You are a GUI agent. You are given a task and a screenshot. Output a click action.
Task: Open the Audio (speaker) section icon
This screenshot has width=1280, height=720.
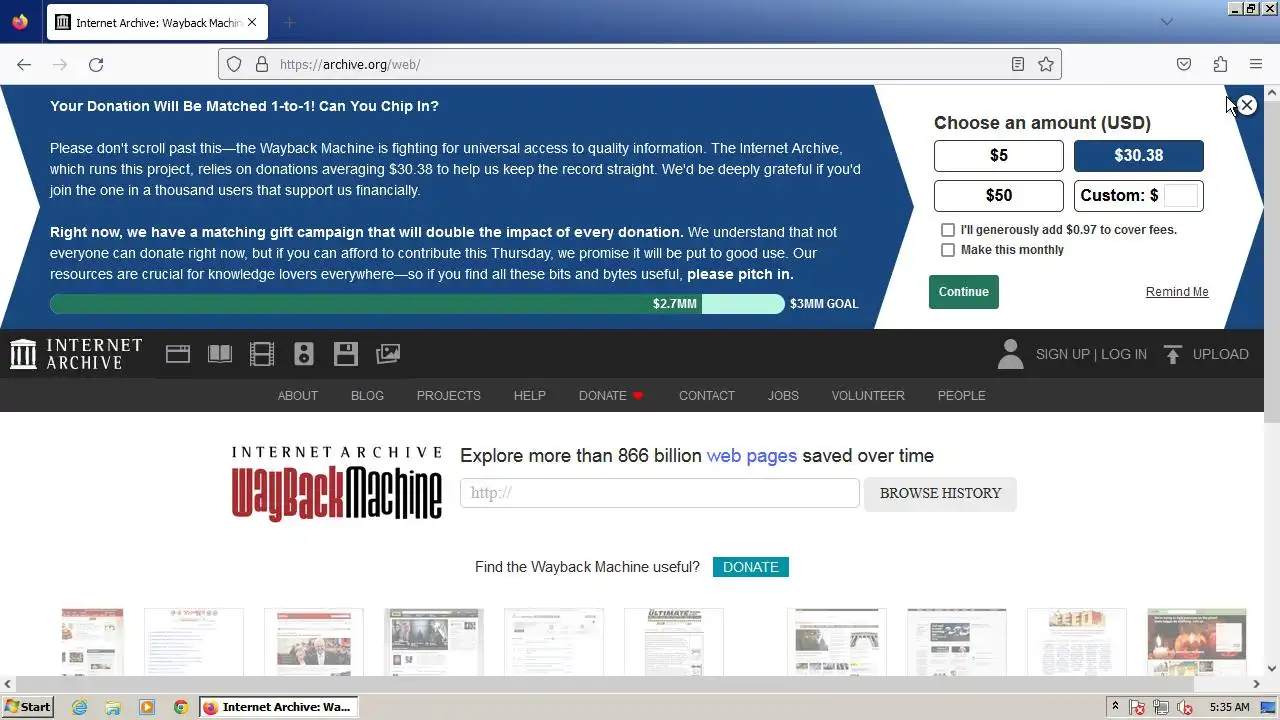tap(304, 354)
